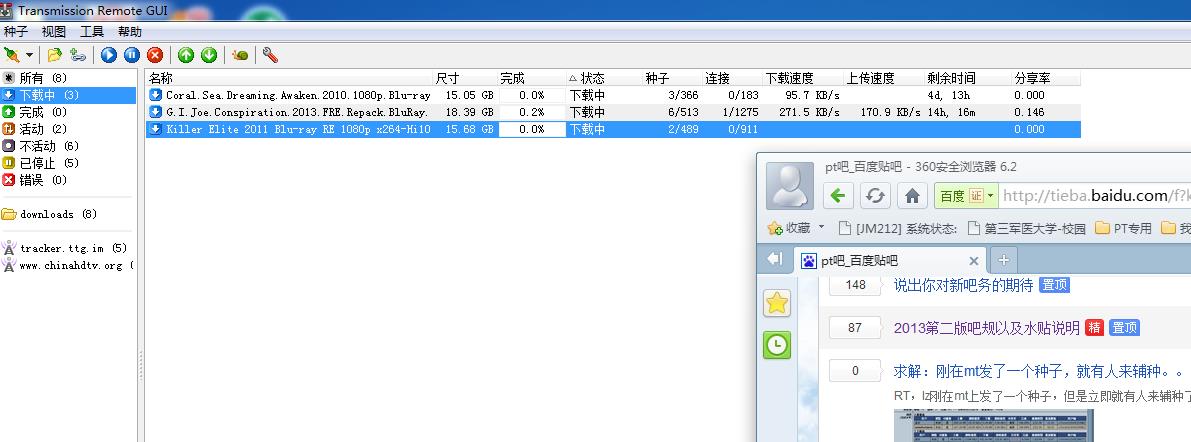Click the browser home button
The width and height of the screenshot is (1191, 442).
(x=912, y=196)
